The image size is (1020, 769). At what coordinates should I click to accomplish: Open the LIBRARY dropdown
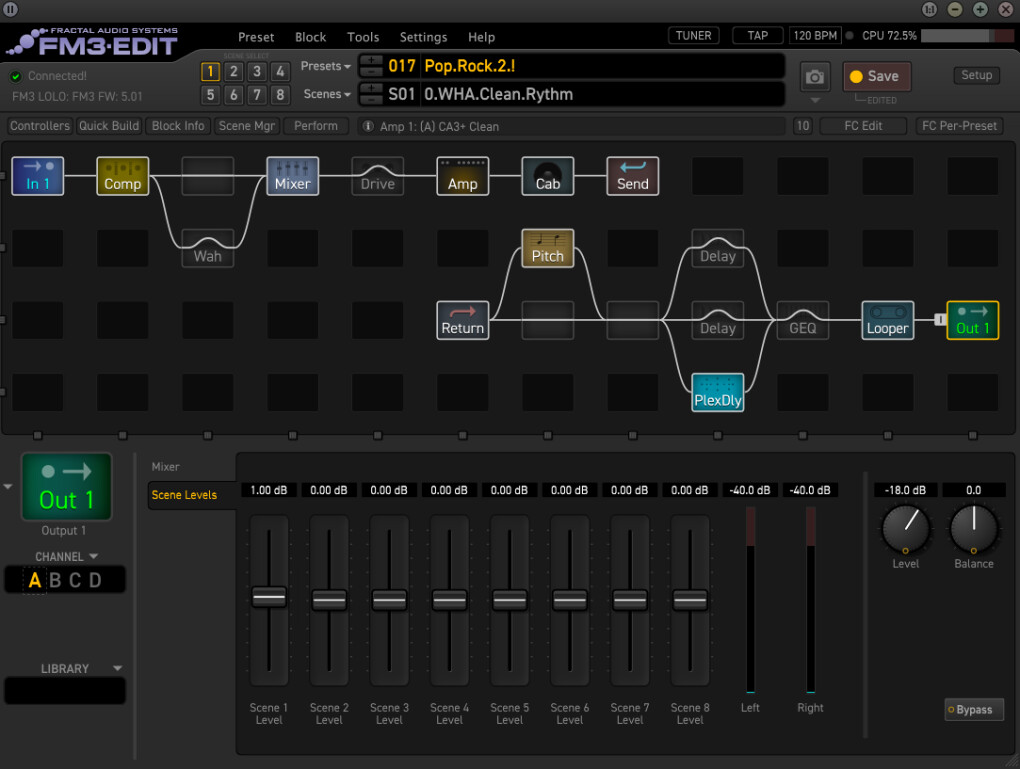tap(81, 668)
